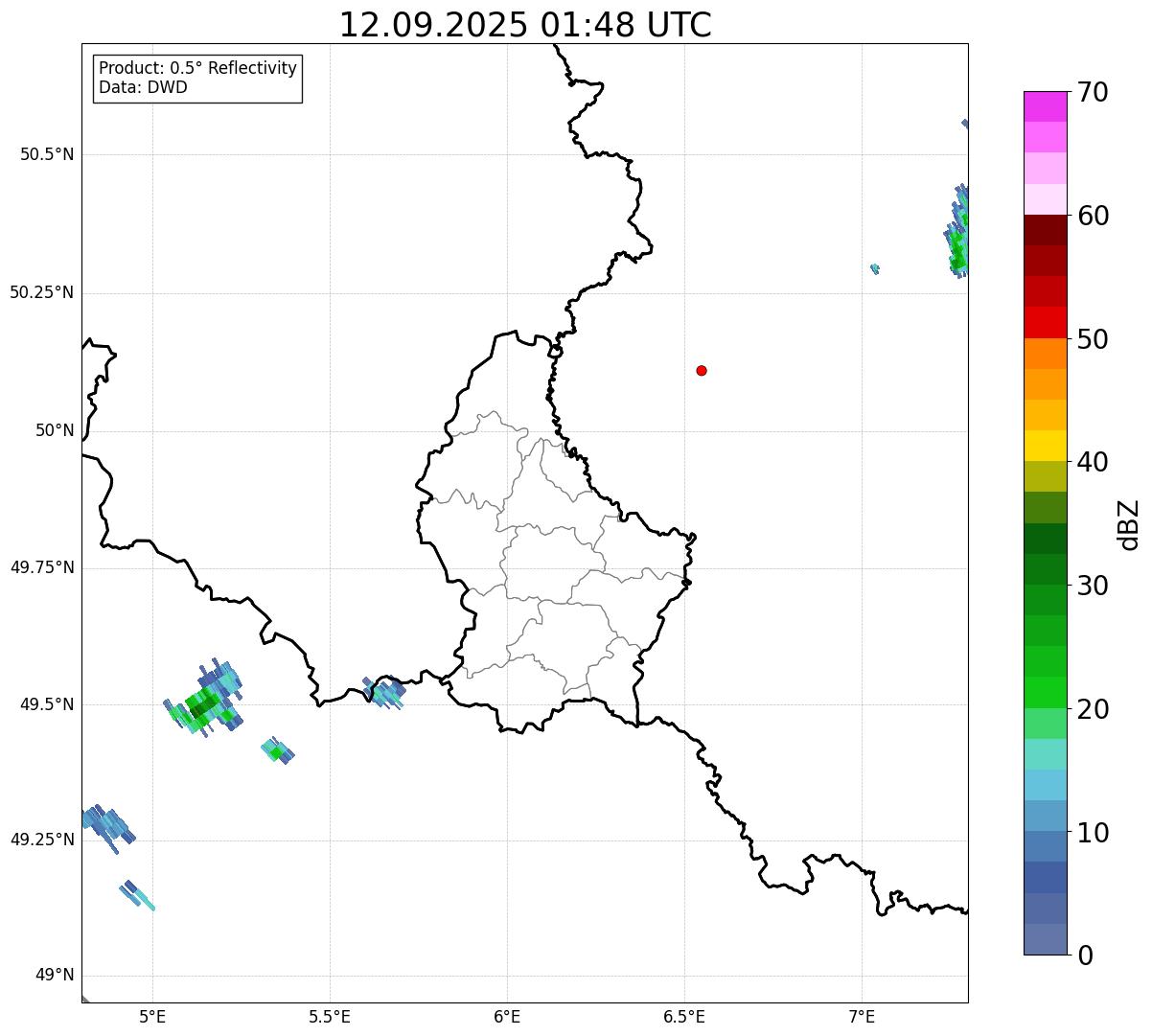Pick the grey-blue swatch at bottom of colorbar
1152x1036 pixels.
(1045, 939)
